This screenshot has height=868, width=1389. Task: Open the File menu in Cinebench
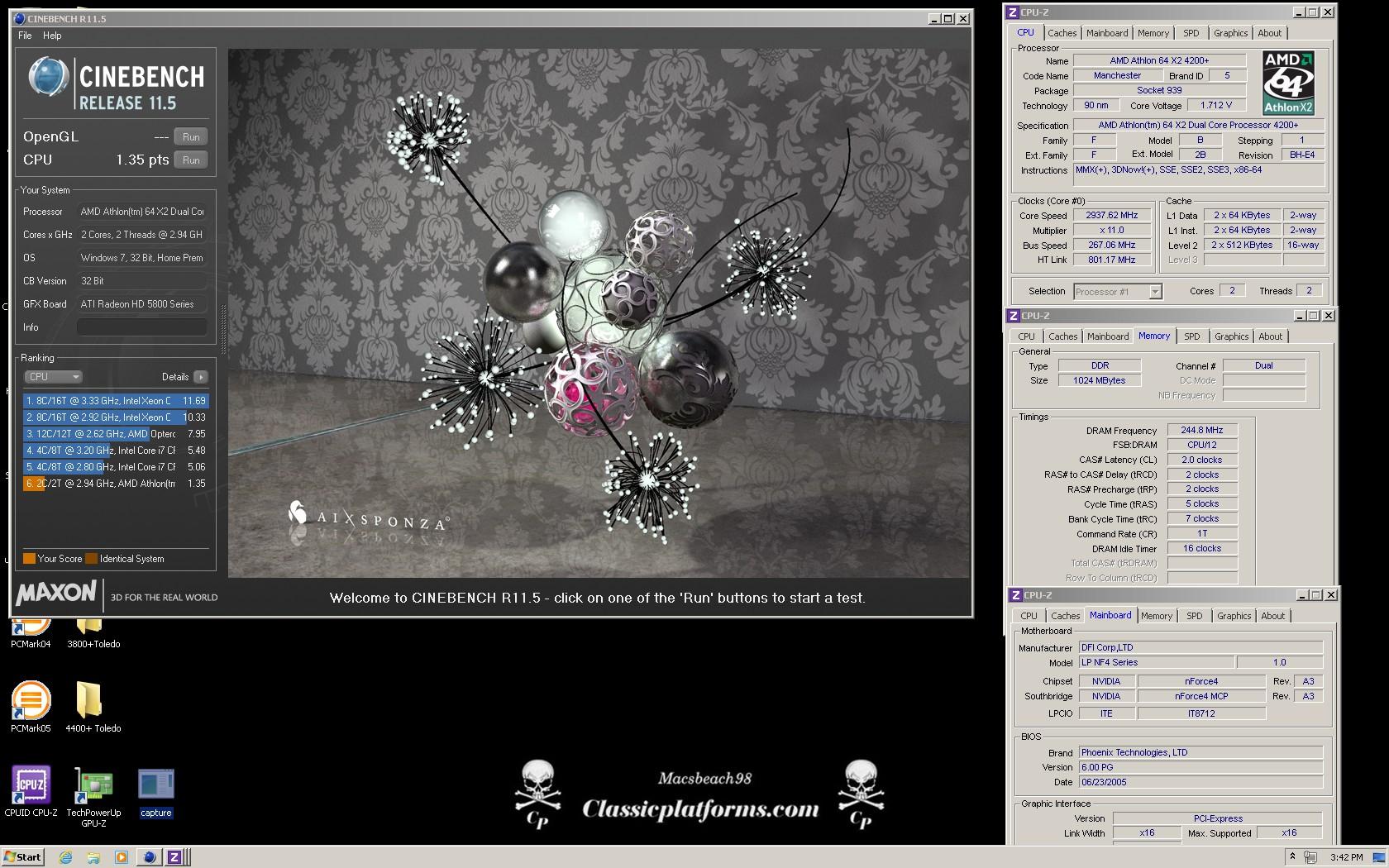(25, 36)
